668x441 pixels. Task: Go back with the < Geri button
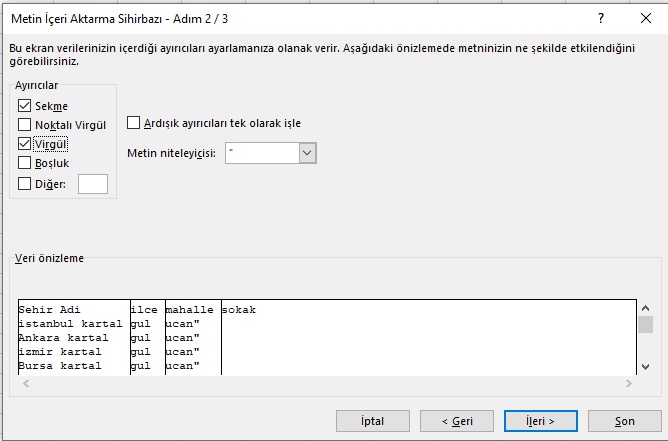tap(456, 421)
